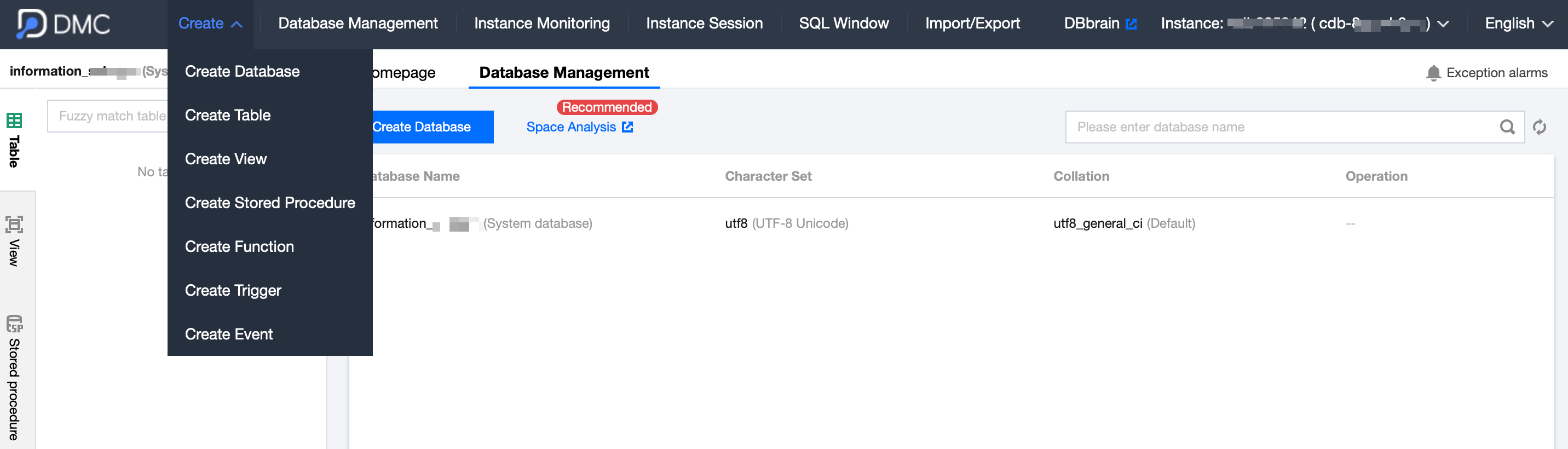This screenshot has width=1568, height=449.
Task: Select Create Trigger from menu
Action: coord(233,290)
